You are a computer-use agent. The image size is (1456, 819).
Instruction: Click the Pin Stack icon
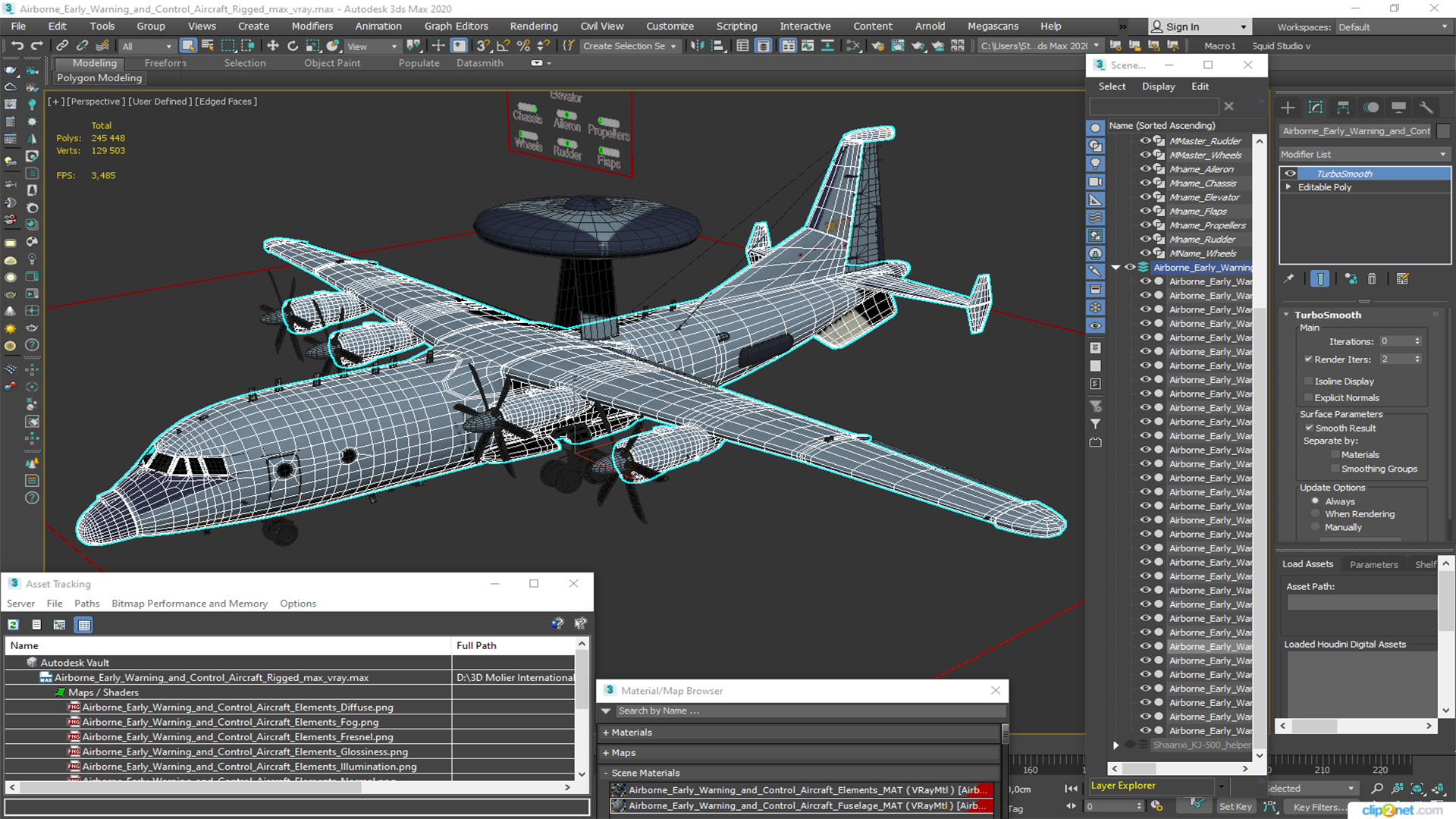1289,279
